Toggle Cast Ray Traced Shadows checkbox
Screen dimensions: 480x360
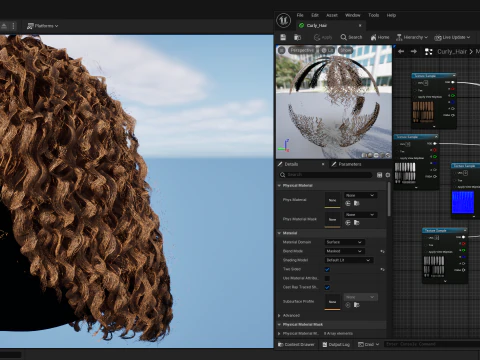(x=327, y=287)
